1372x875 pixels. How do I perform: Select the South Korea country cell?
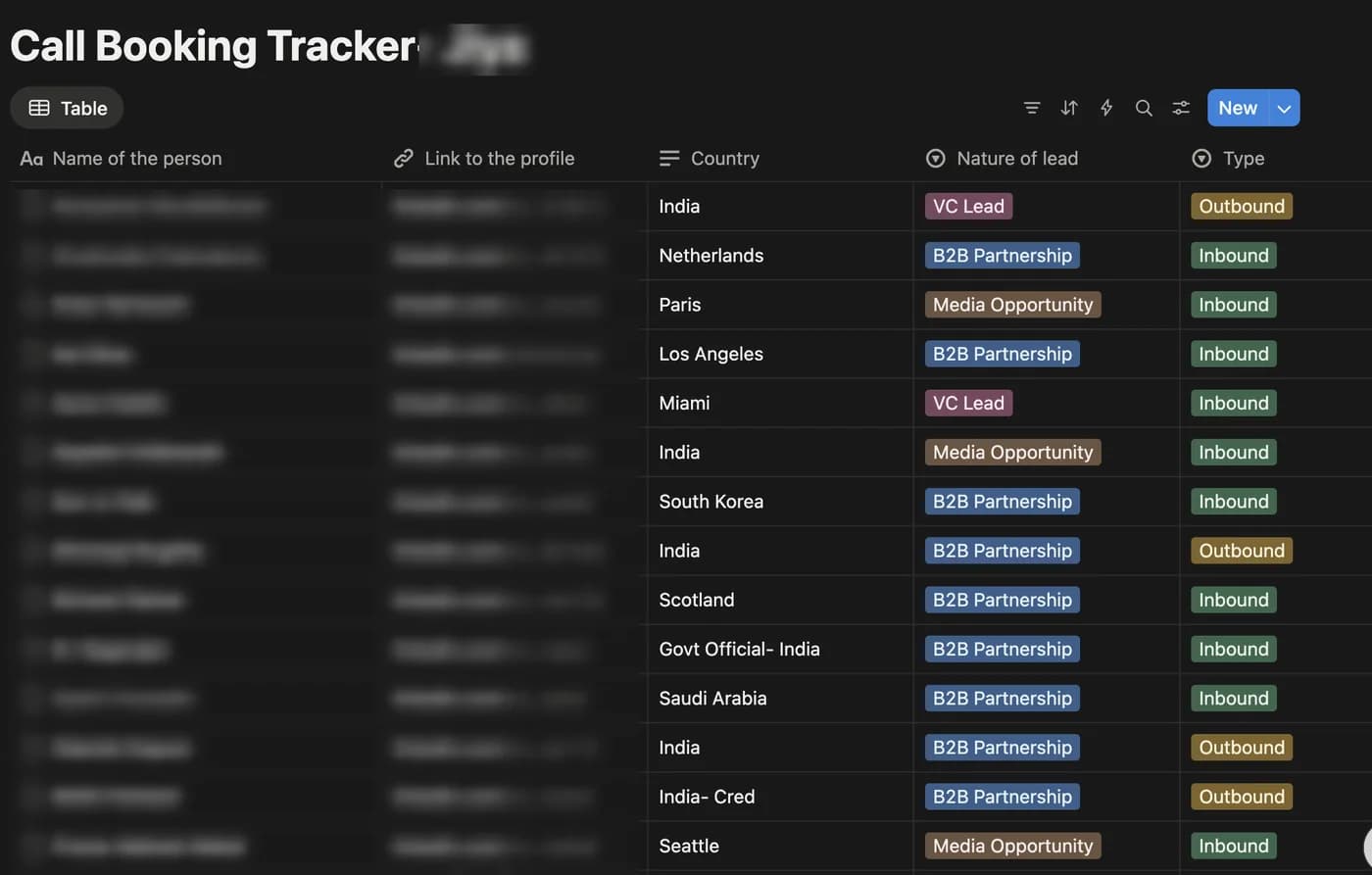780,502
